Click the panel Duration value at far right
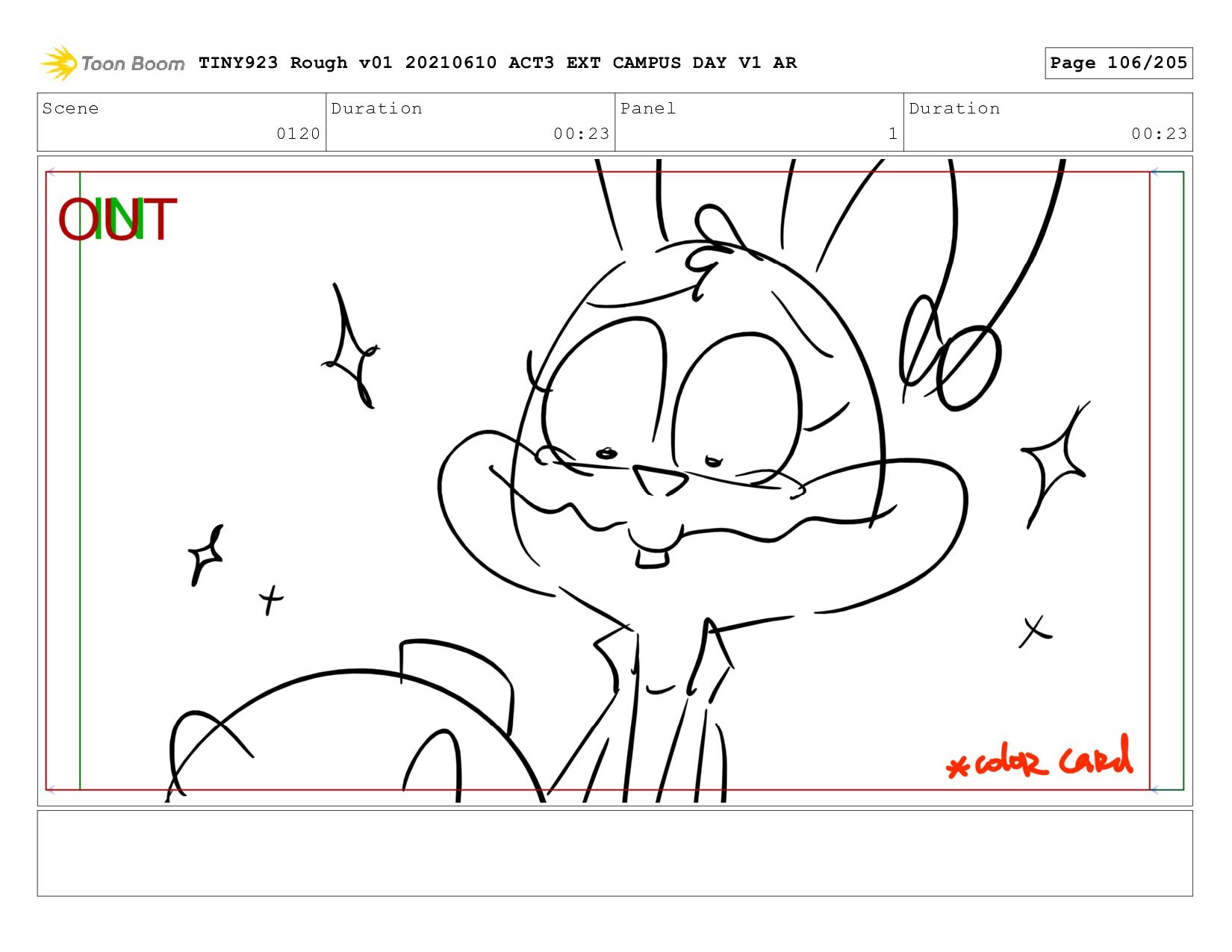Image resolution: width=1232 pixels, height=952 pixels. 1159,134
